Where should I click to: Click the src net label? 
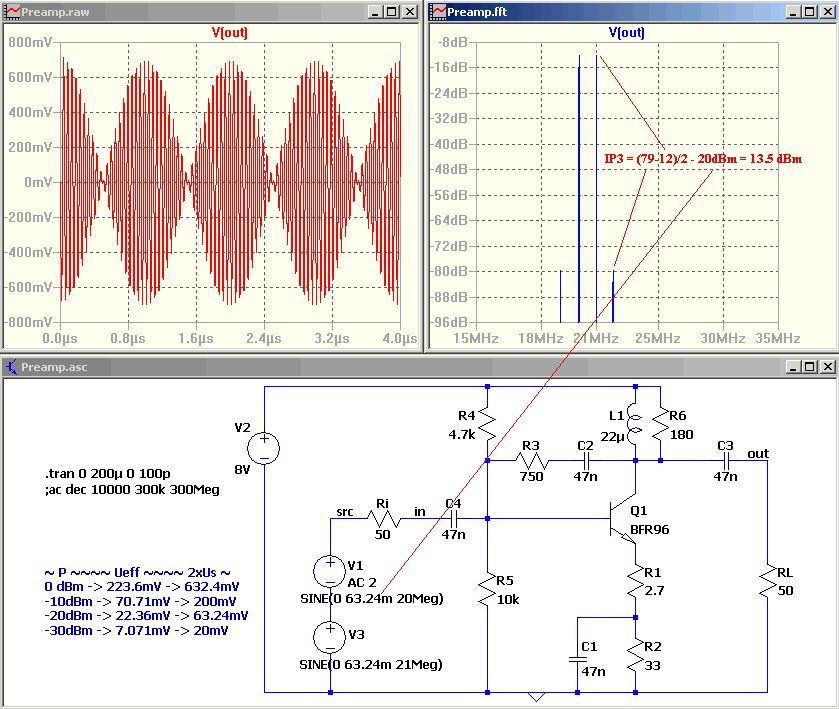(345, 512)
